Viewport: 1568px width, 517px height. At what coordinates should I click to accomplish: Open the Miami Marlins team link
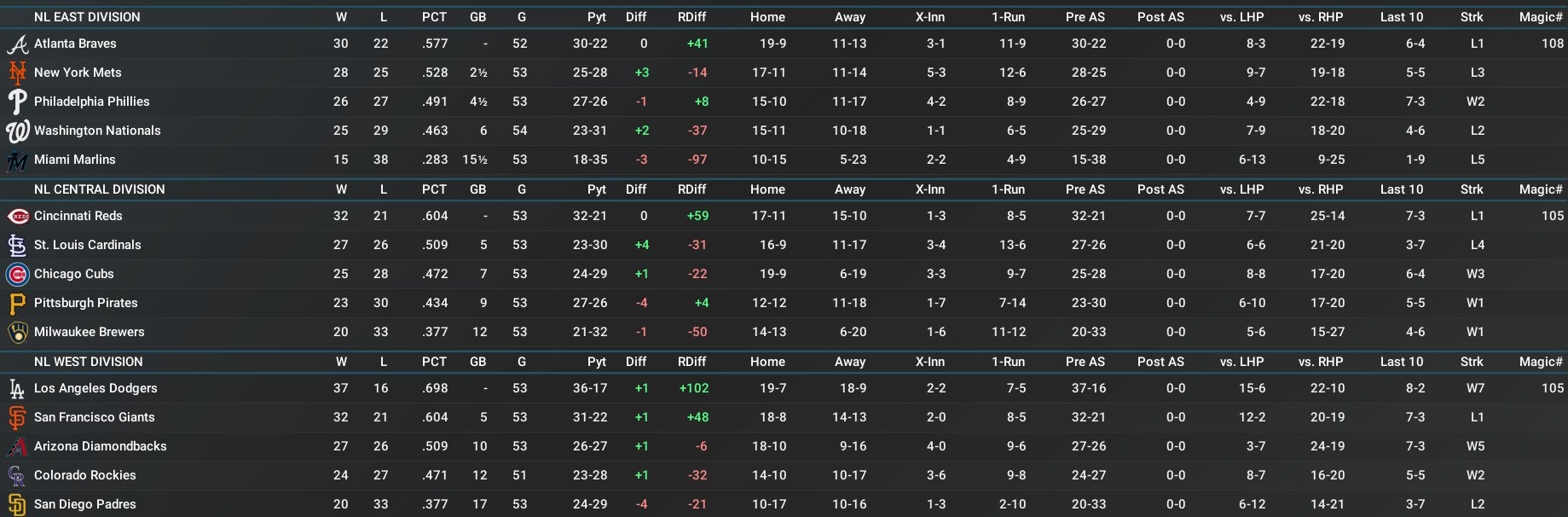(x=75, y=160)
